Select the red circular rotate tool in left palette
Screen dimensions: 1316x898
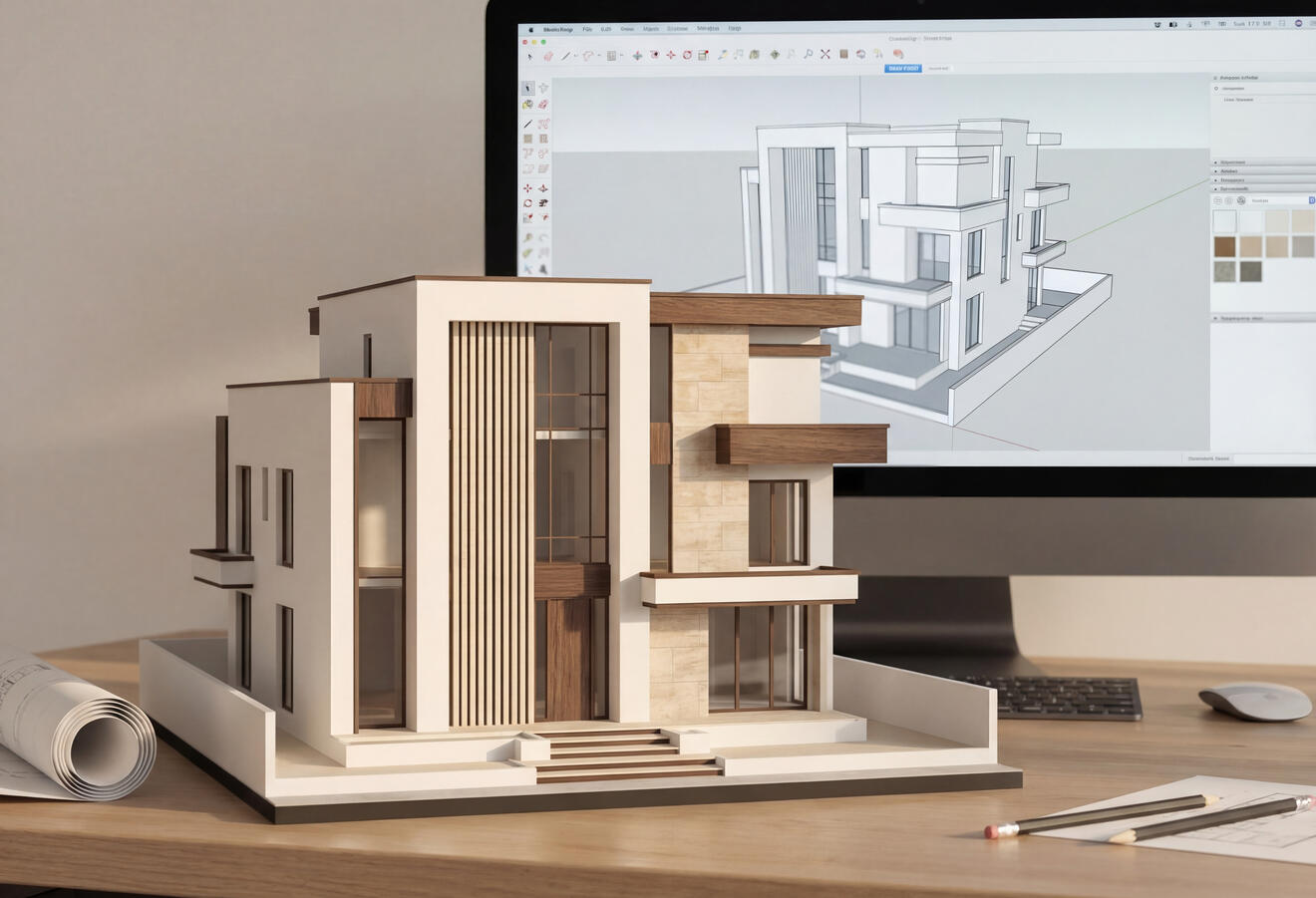pos(527,203)
